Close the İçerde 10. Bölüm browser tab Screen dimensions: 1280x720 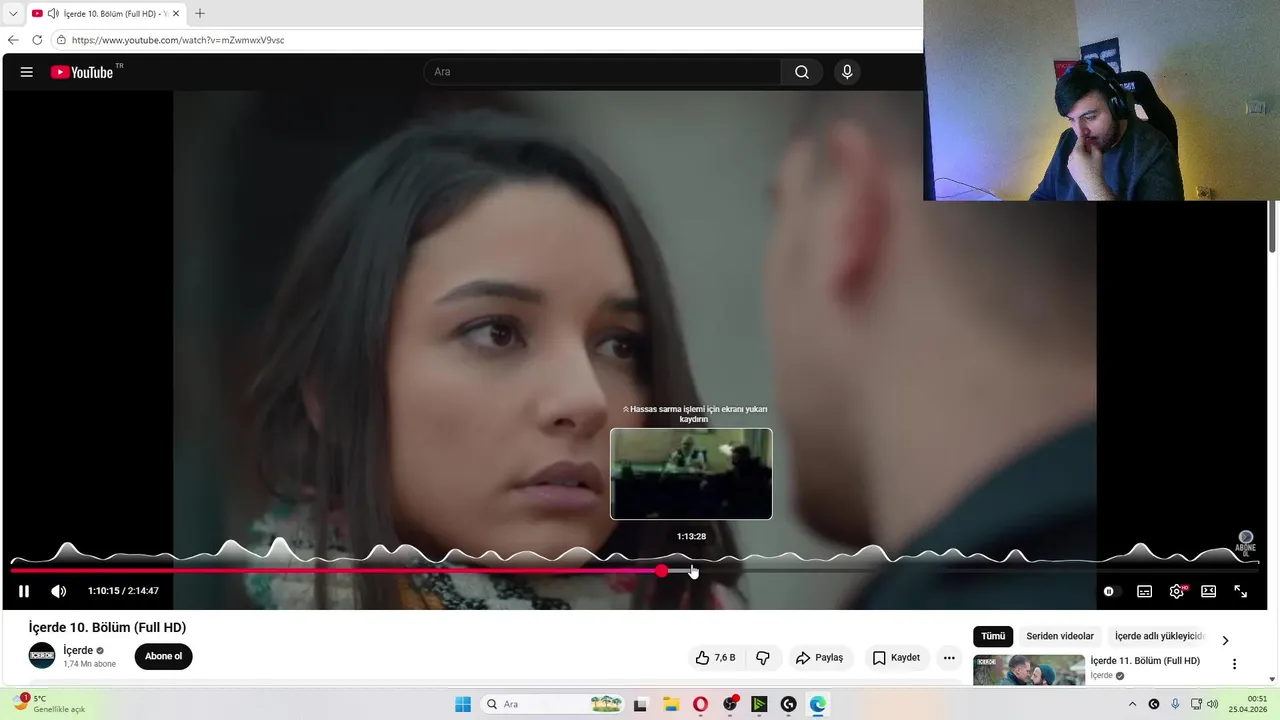[176, 13]
